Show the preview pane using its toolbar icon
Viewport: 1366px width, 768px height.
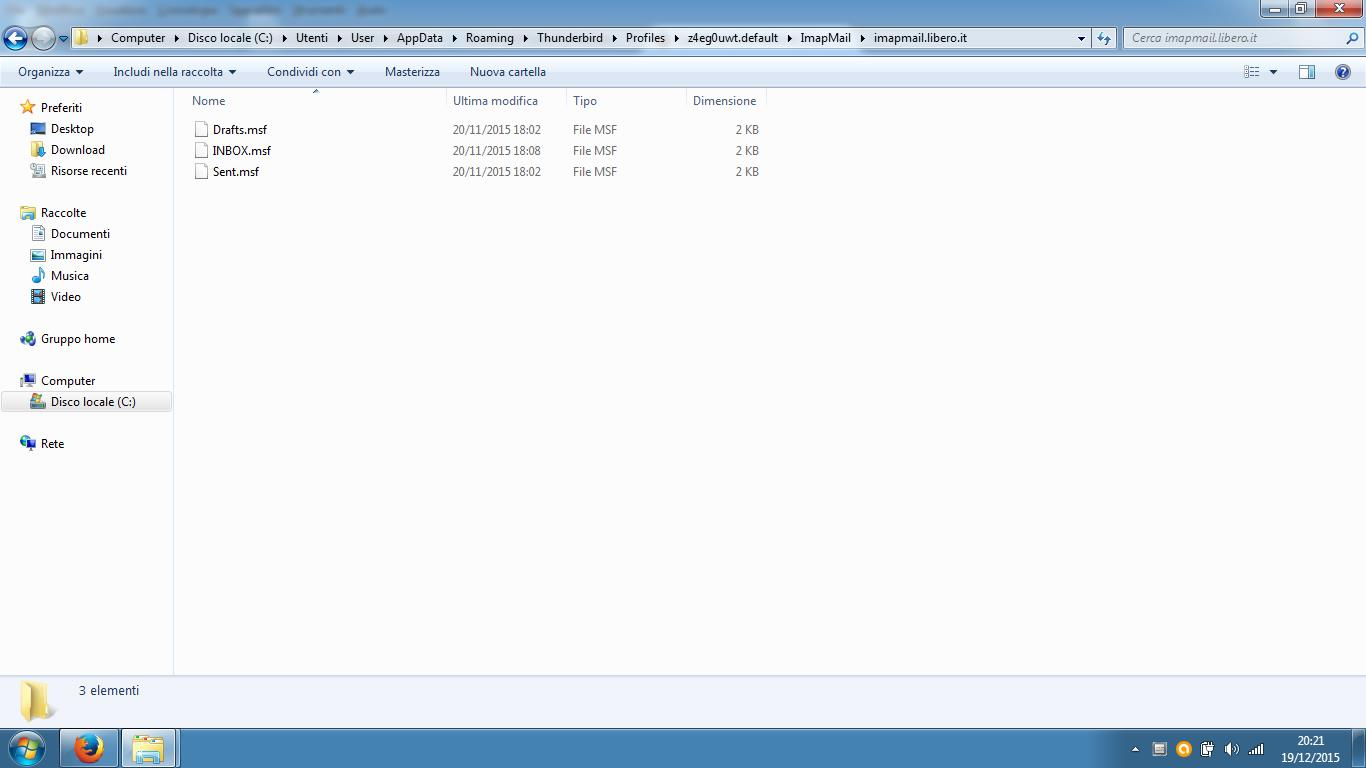(x=1307, y=72)
